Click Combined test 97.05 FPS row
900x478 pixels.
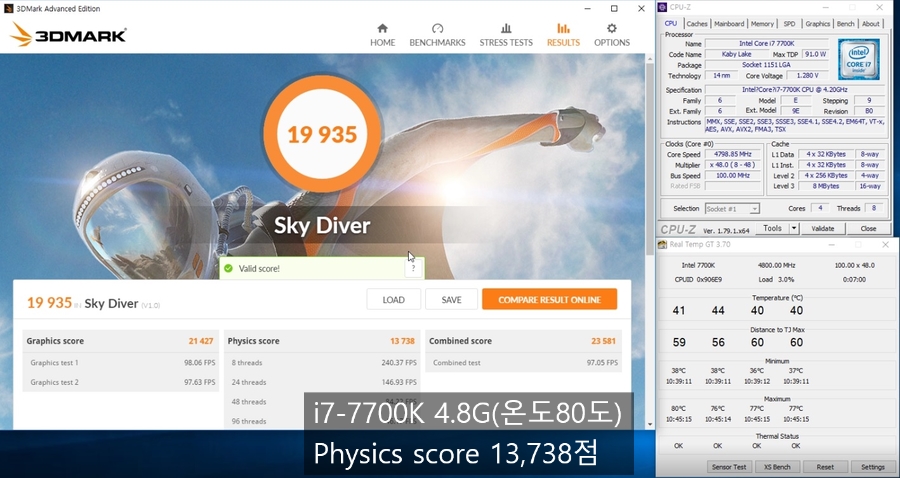[525, 363]
